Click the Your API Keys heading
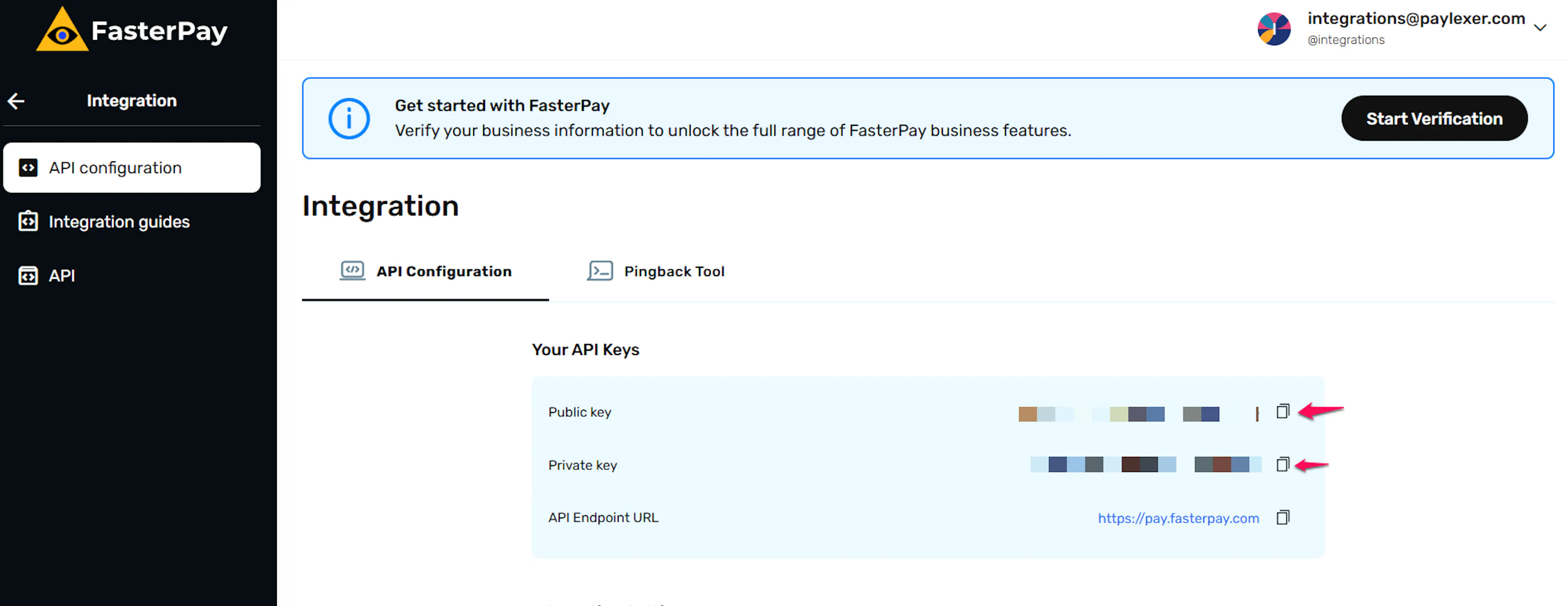The height and width of the screenshot is (606, 1568). 585,350
